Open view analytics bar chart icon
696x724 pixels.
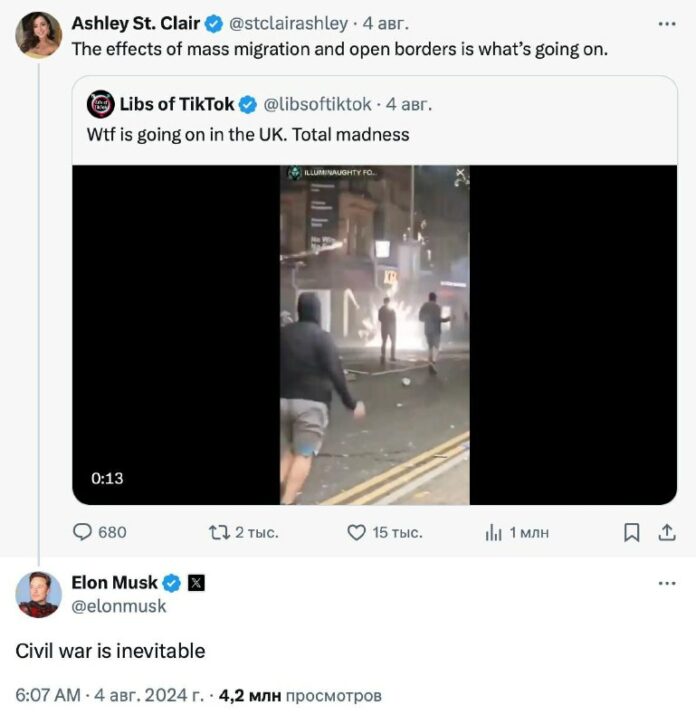coord(493,533)
